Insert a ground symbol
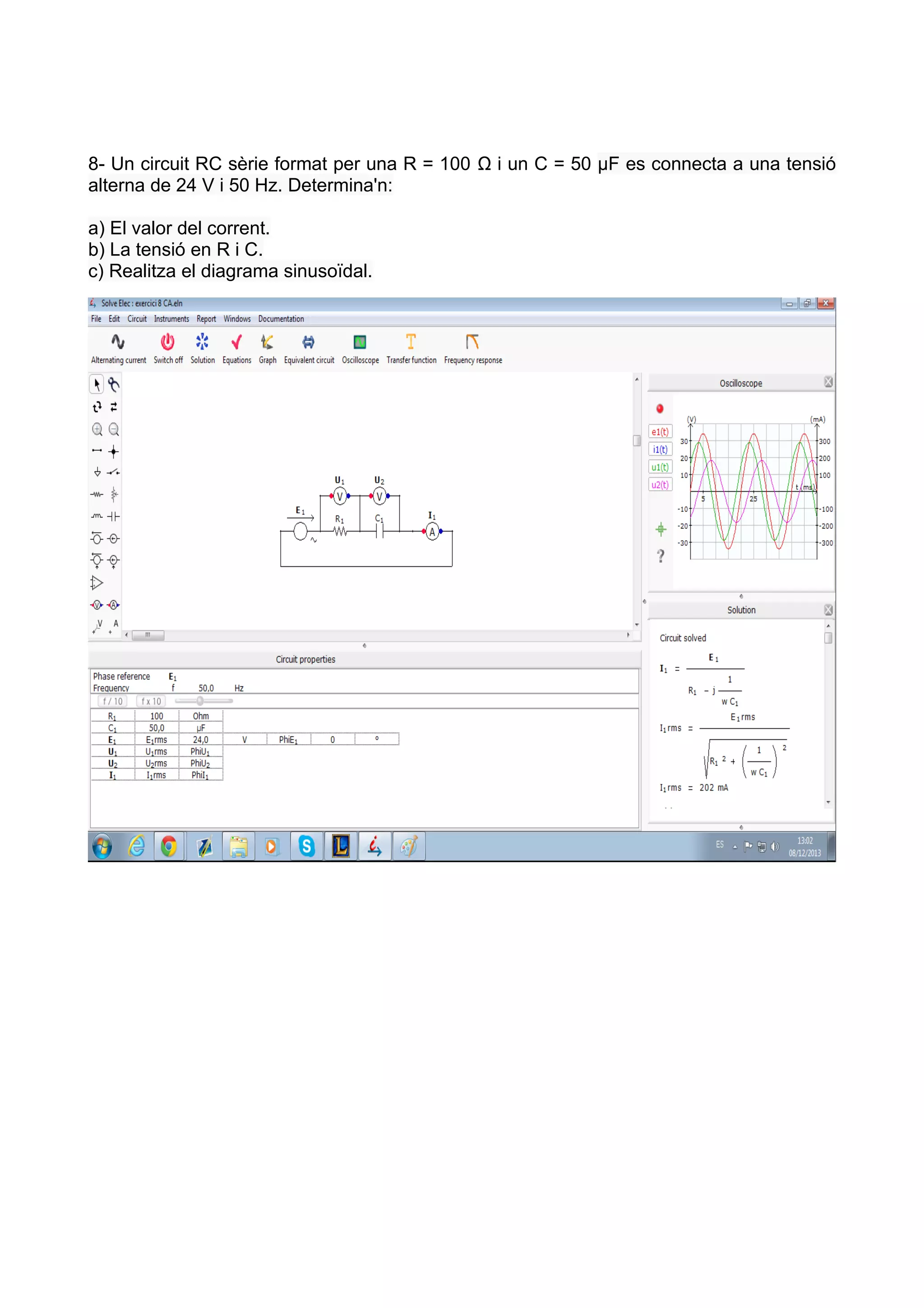924x1308 pixels. [x=97, y=472]
